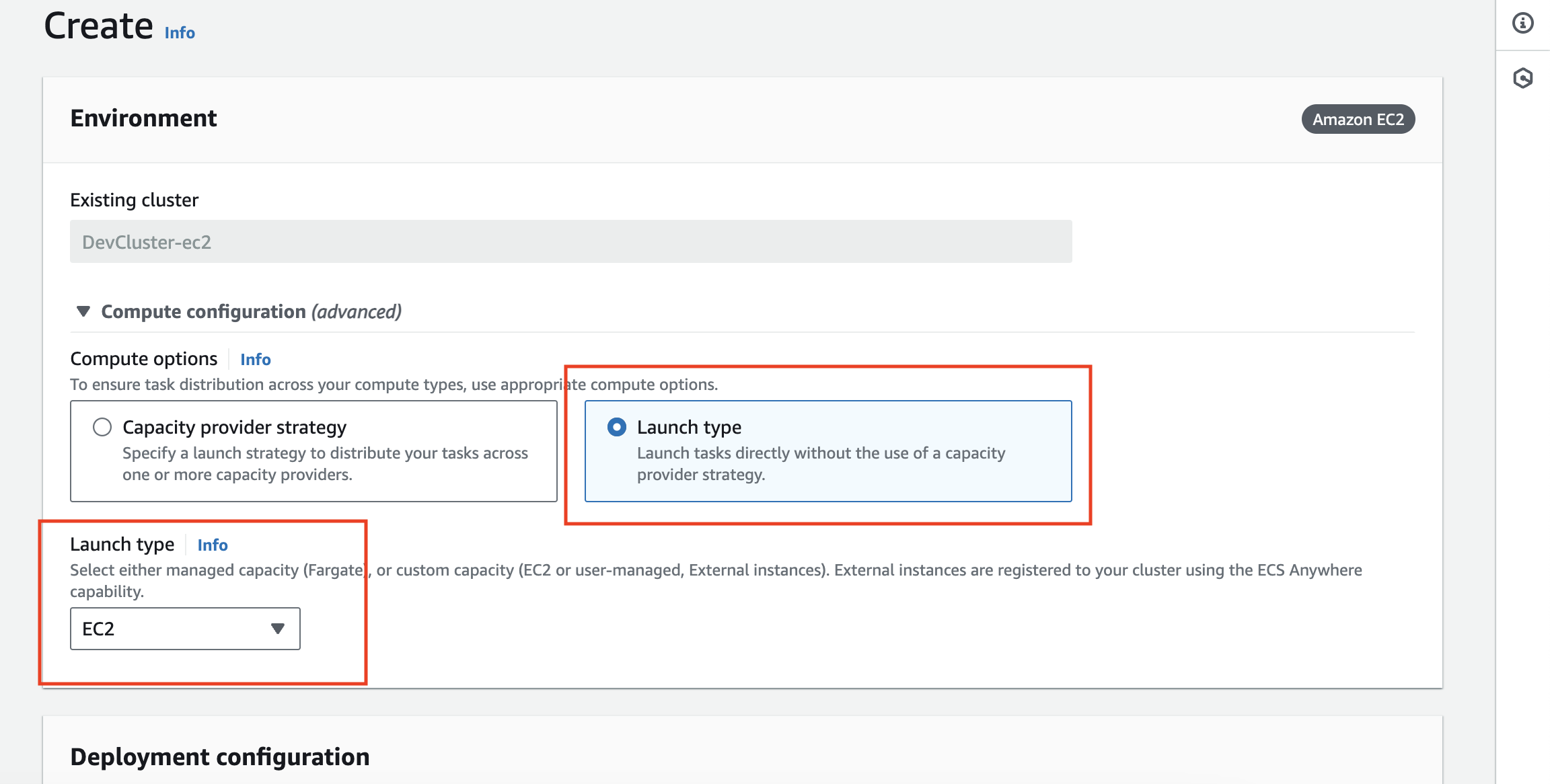Click the Launch type card description text
Screen dimensions: 1550x784
(821, 464)
